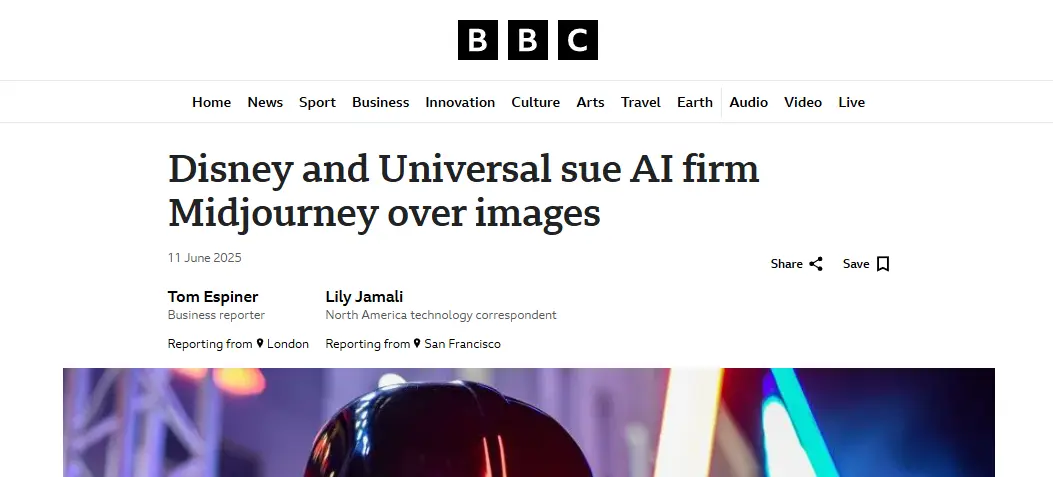The width and height of the screenshot is (1053, 477).
Task: Click the share icon
Action: coord(816,264)
